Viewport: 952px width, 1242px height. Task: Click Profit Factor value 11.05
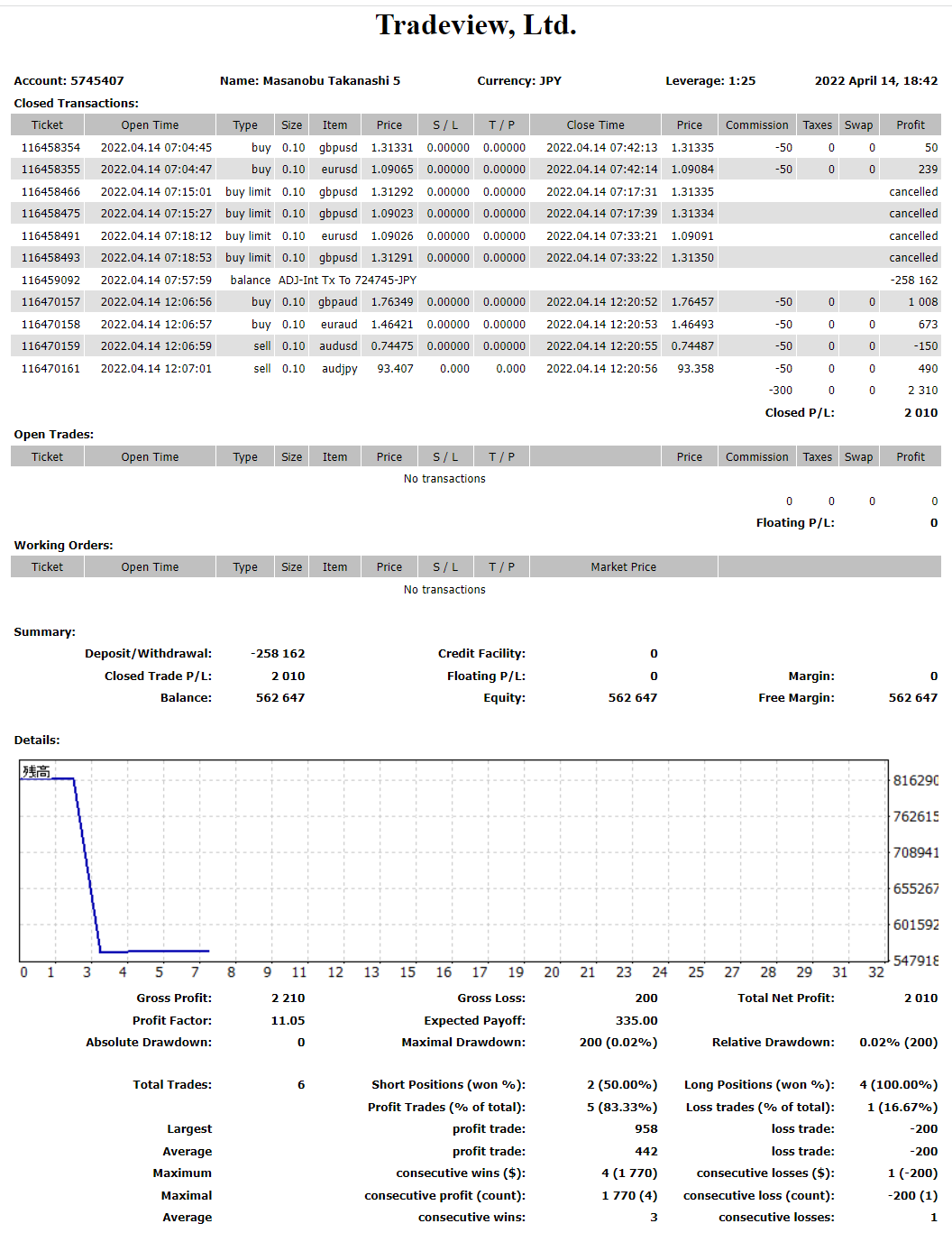(288, 1021)
